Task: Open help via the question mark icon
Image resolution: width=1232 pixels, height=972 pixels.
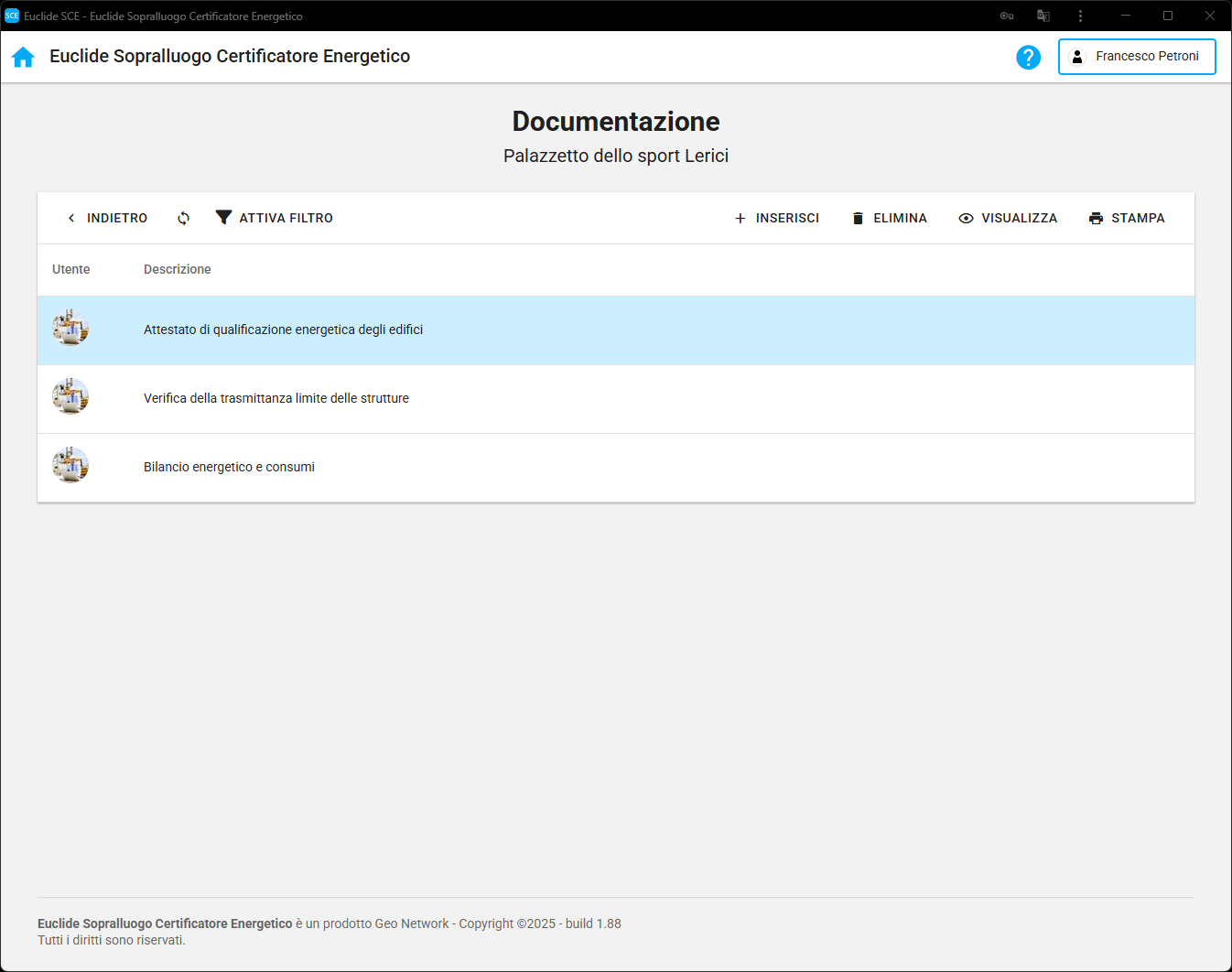Action: [1028, 57]
